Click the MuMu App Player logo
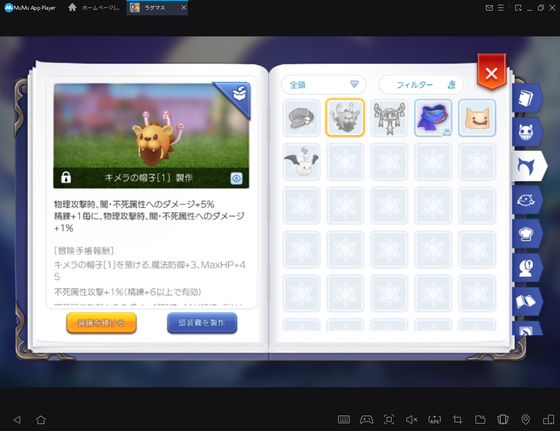 point(30,7)
